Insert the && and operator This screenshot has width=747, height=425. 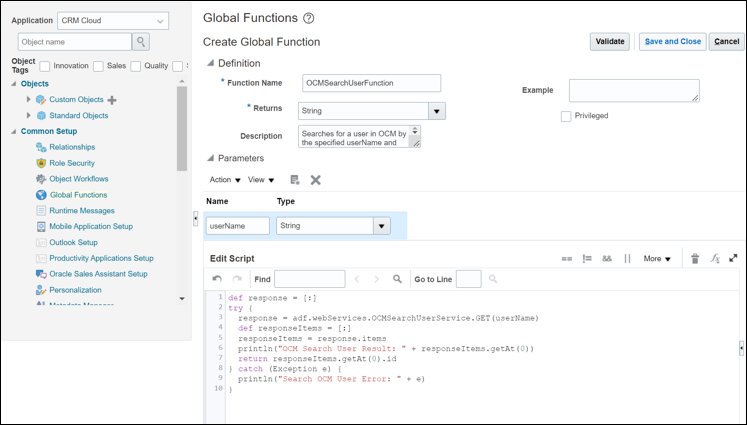click(606, 259)
